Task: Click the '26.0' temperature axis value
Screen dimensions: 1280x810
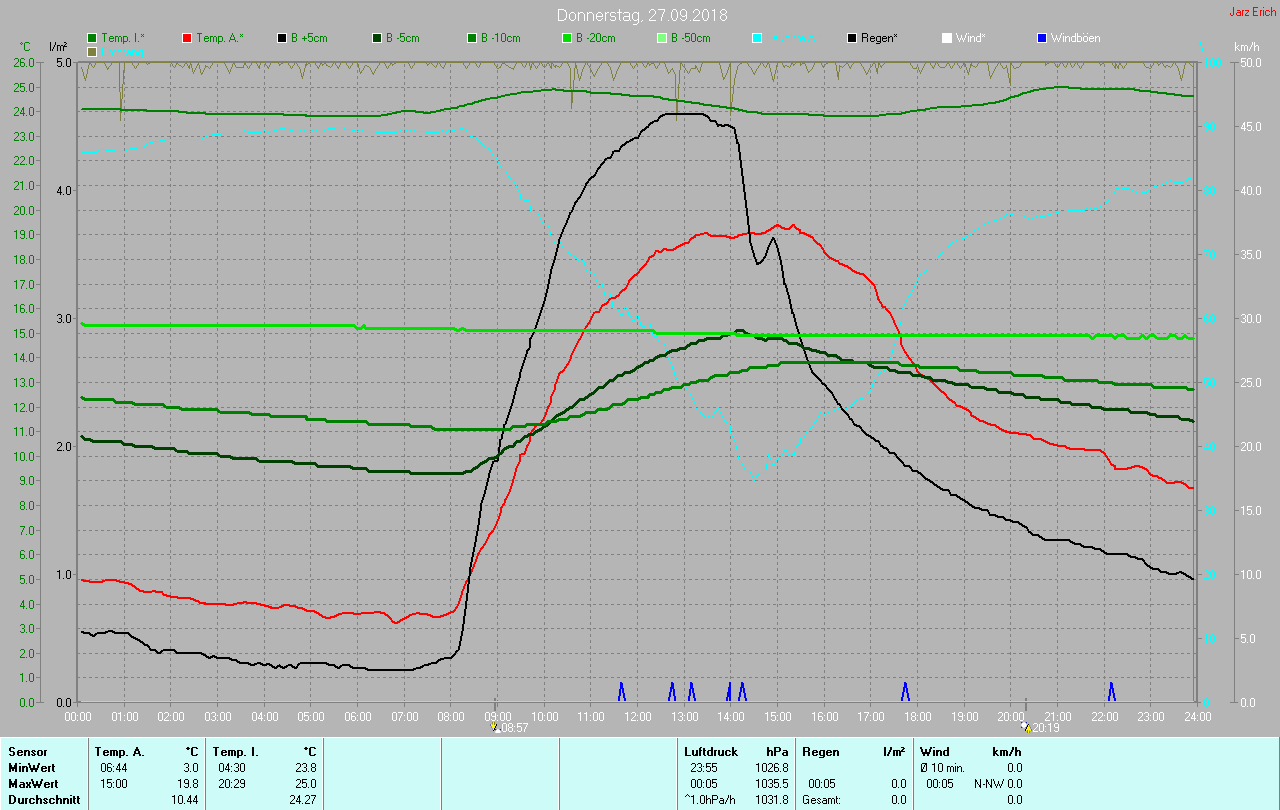Action: pyautogui.click(x=24, y=62)
